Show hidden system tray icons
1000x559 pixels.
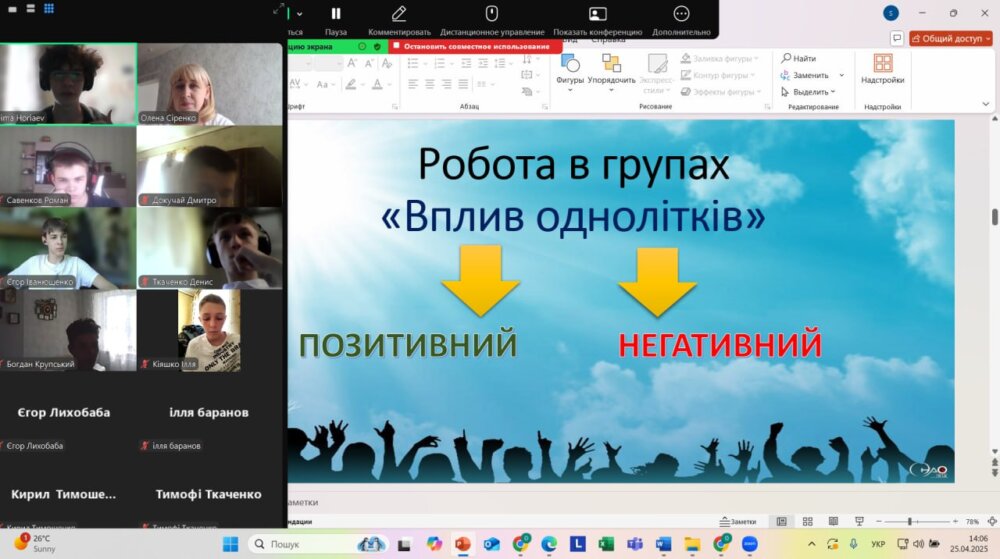click(x=811, y=544)
